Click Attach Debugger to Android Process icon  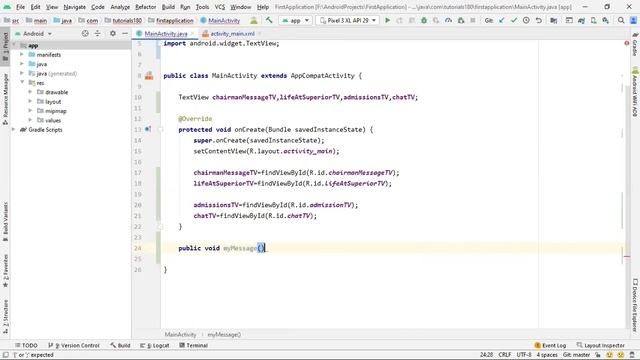point(461,20)
